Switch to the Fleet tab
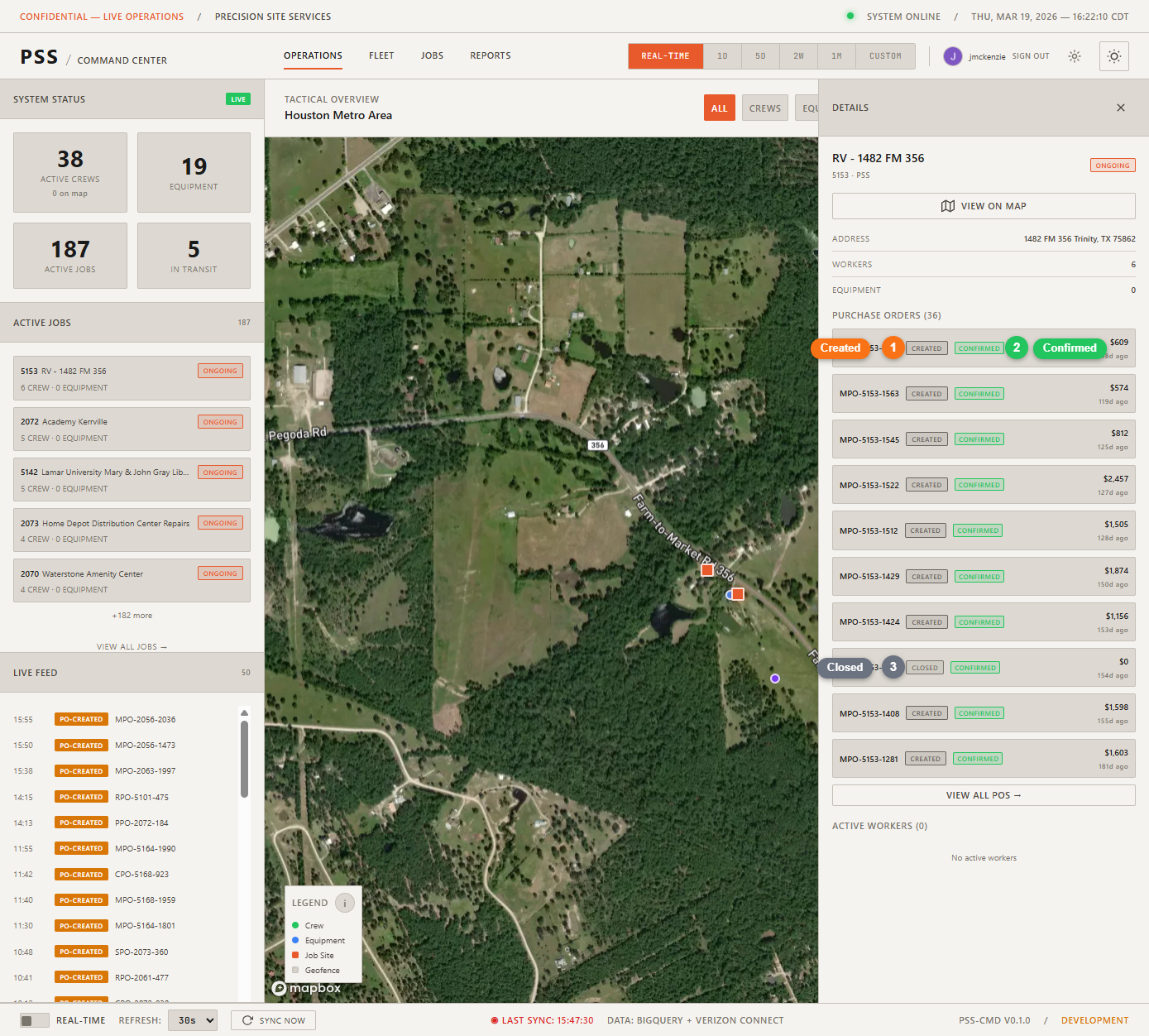 click(x=381, y=56)
